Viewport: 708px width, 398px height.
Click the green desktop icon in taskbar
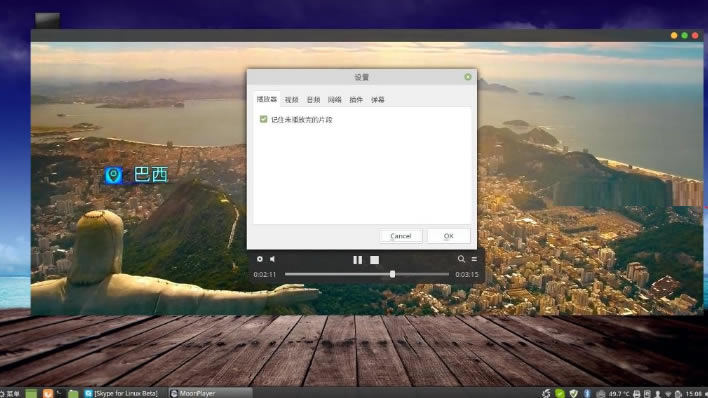pyautogui.click(x=31, y=393)
